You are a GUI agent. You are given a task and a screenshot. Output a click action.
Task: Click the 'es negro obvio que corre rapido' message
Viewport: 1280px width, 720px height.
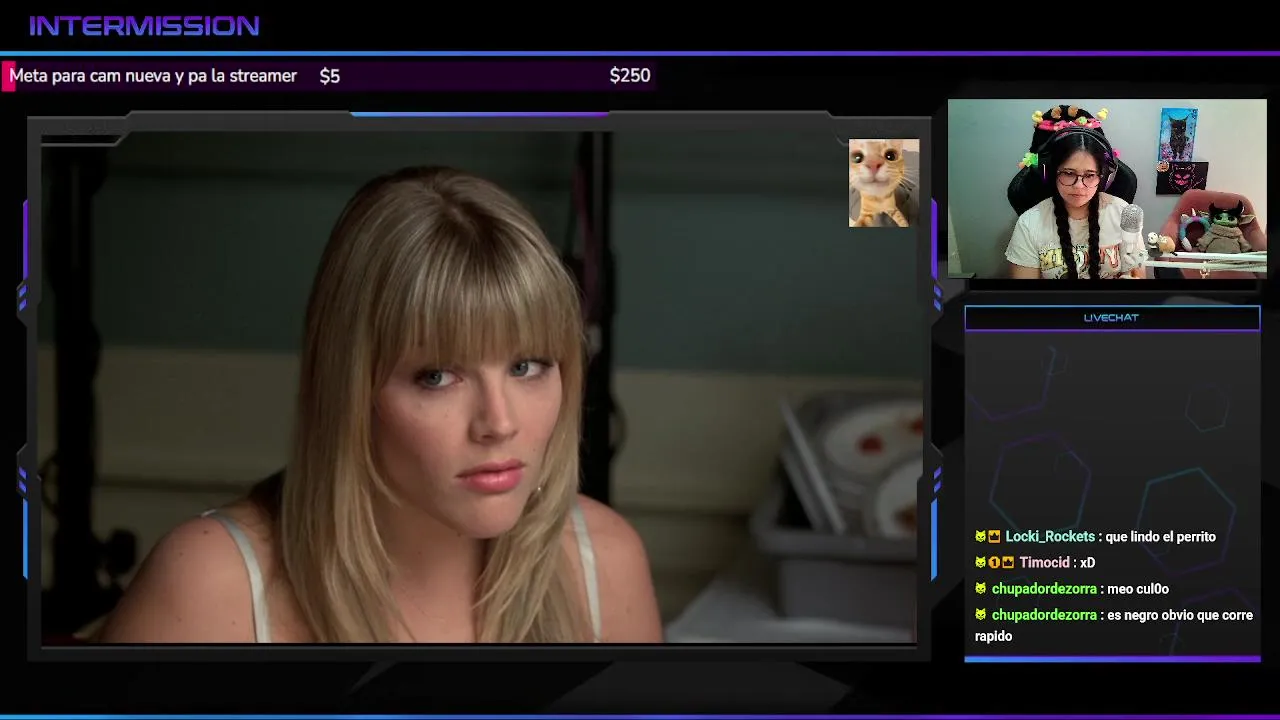point(1114,625)
